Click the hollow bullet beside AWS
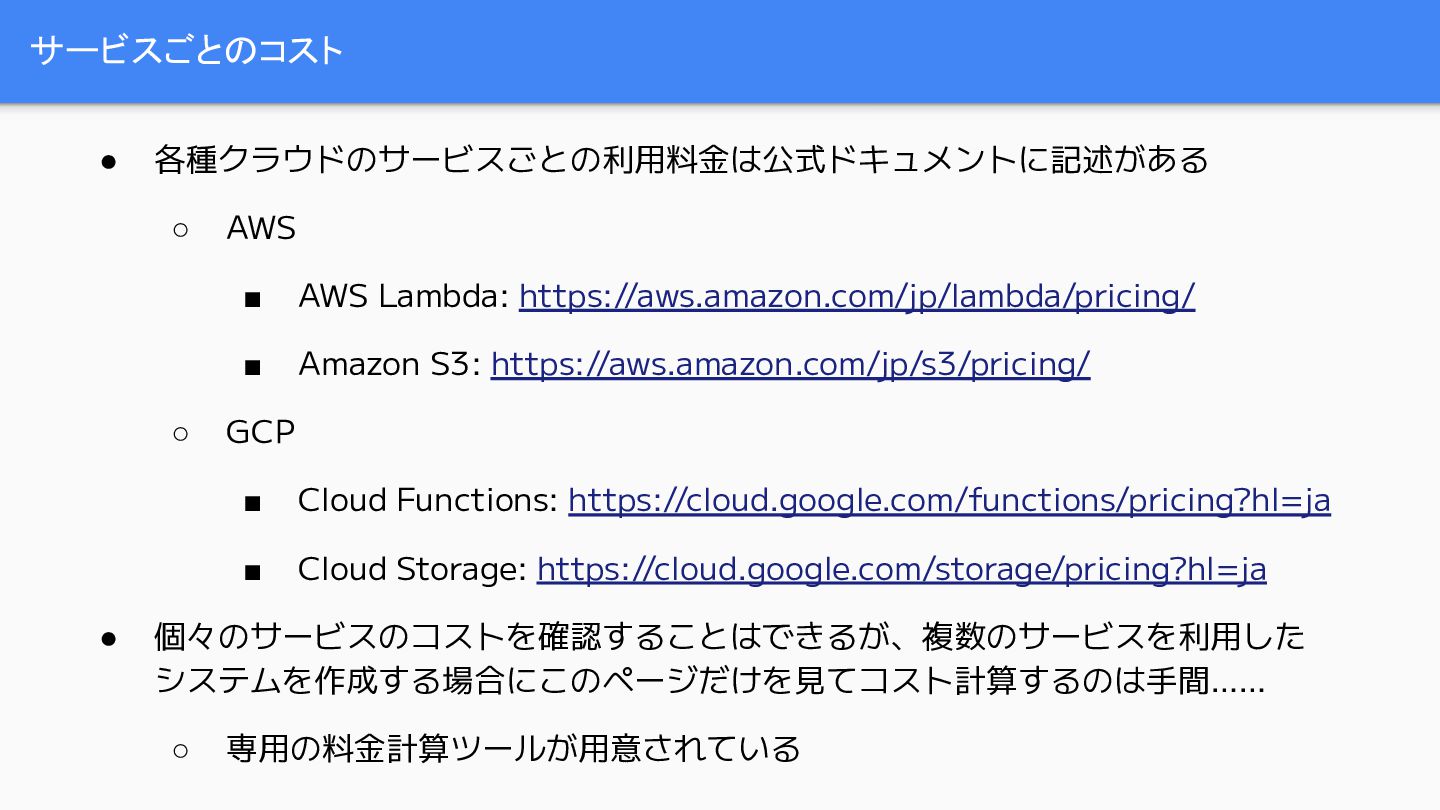Viewport: 1440px width, 810px height. tap(181, 229)
